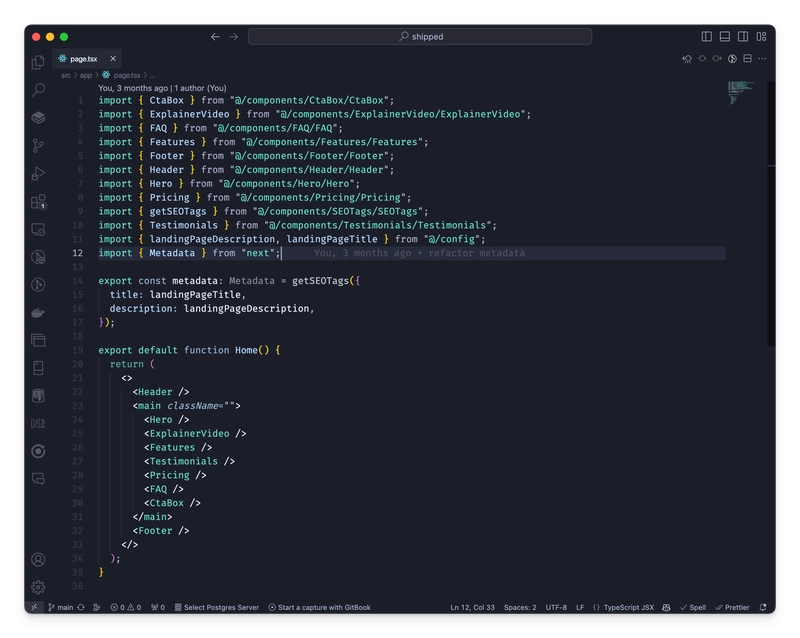Viewport: 800px width, 638px height.
Task: Click the '<ExplainerVideo />' JSX line
Action: [x=195, y=433]
